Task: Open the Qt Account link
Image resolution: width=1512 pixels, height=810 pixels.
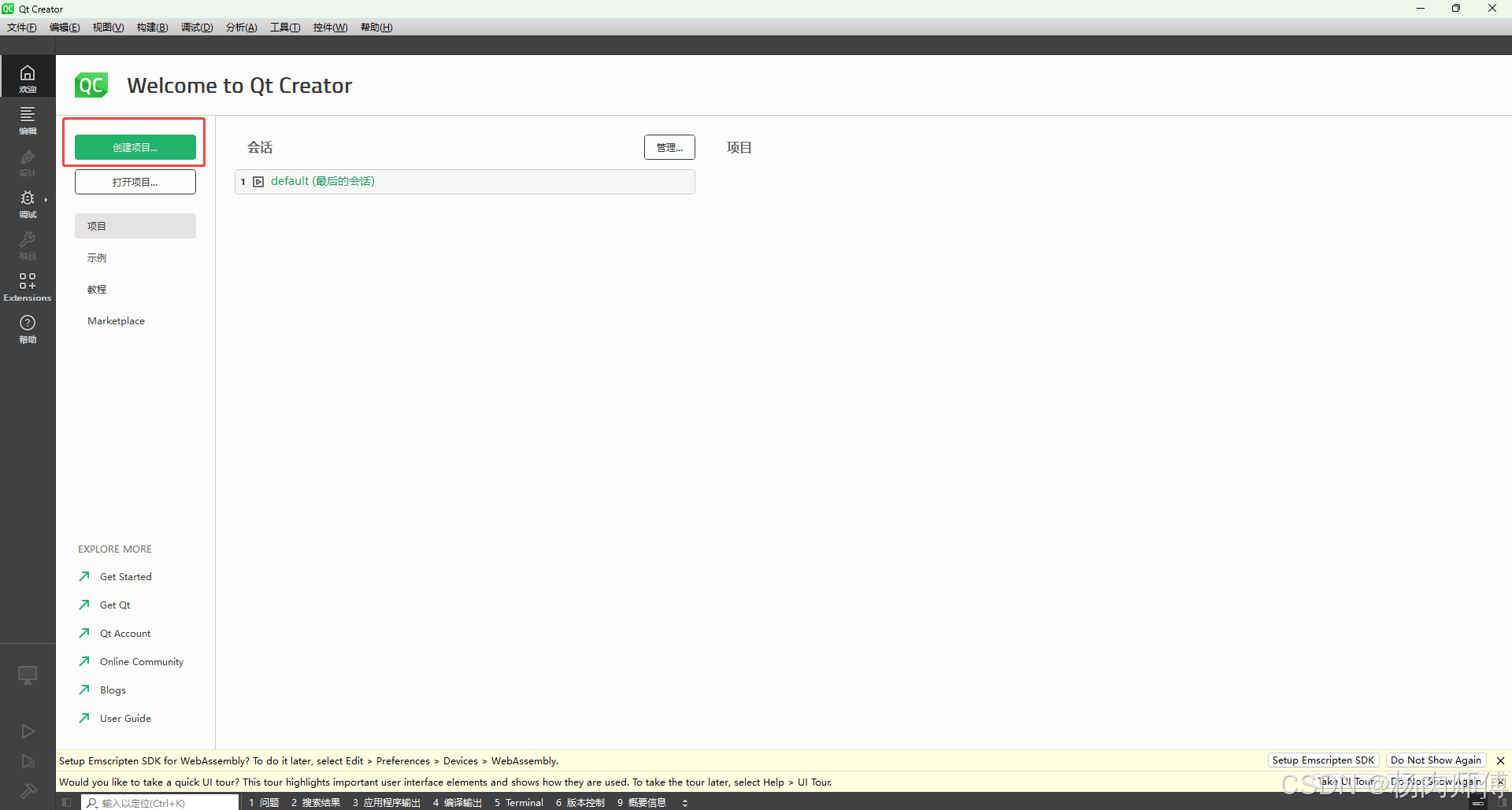Action: click(x=125, y=633)
